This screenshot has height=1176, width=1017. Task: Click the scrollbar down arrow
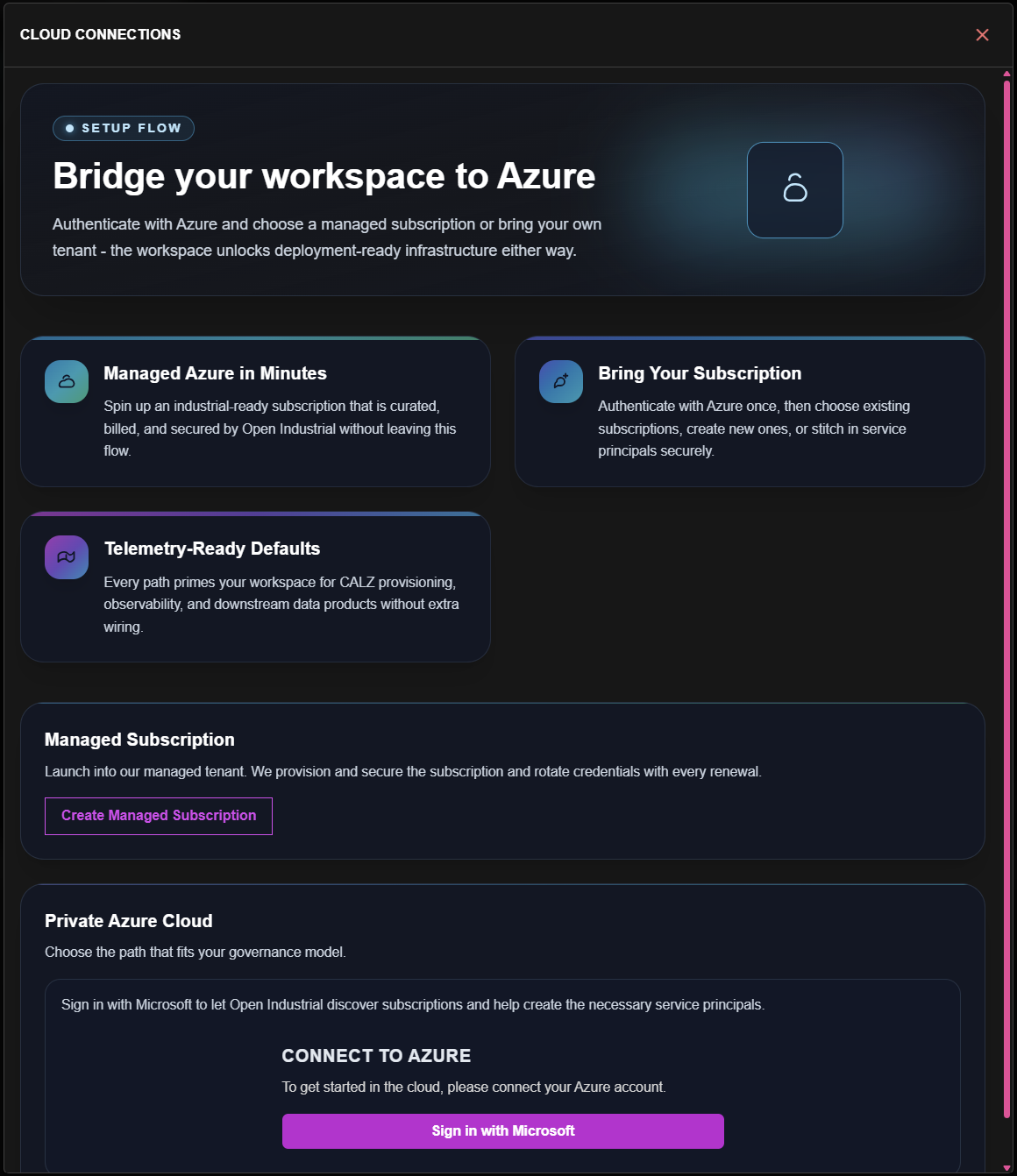(x=1006, y=1168)
